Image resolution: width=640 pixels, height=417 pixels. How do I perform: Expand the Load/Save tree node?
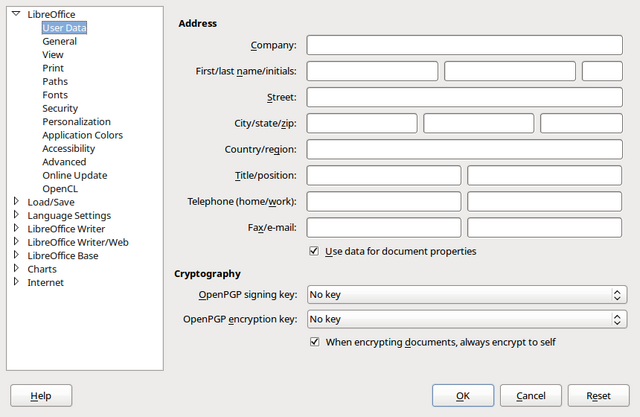16,201
